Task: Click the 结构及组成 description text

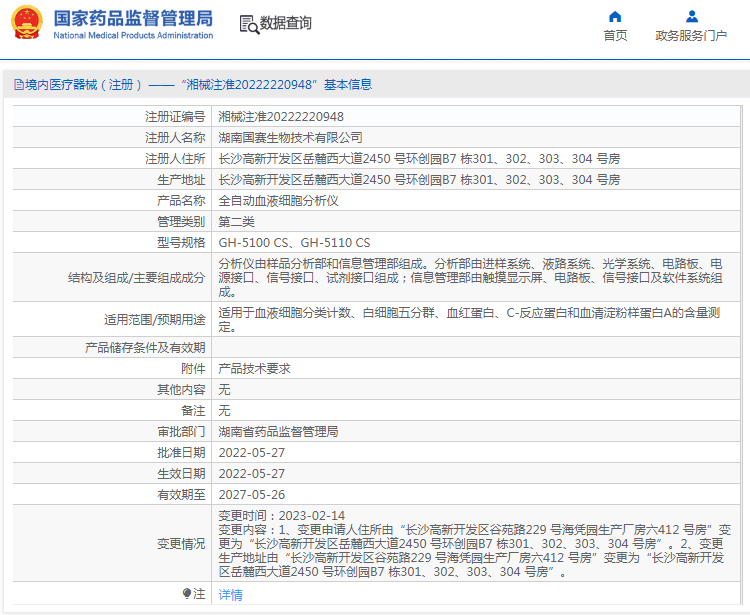Action: 470,277
